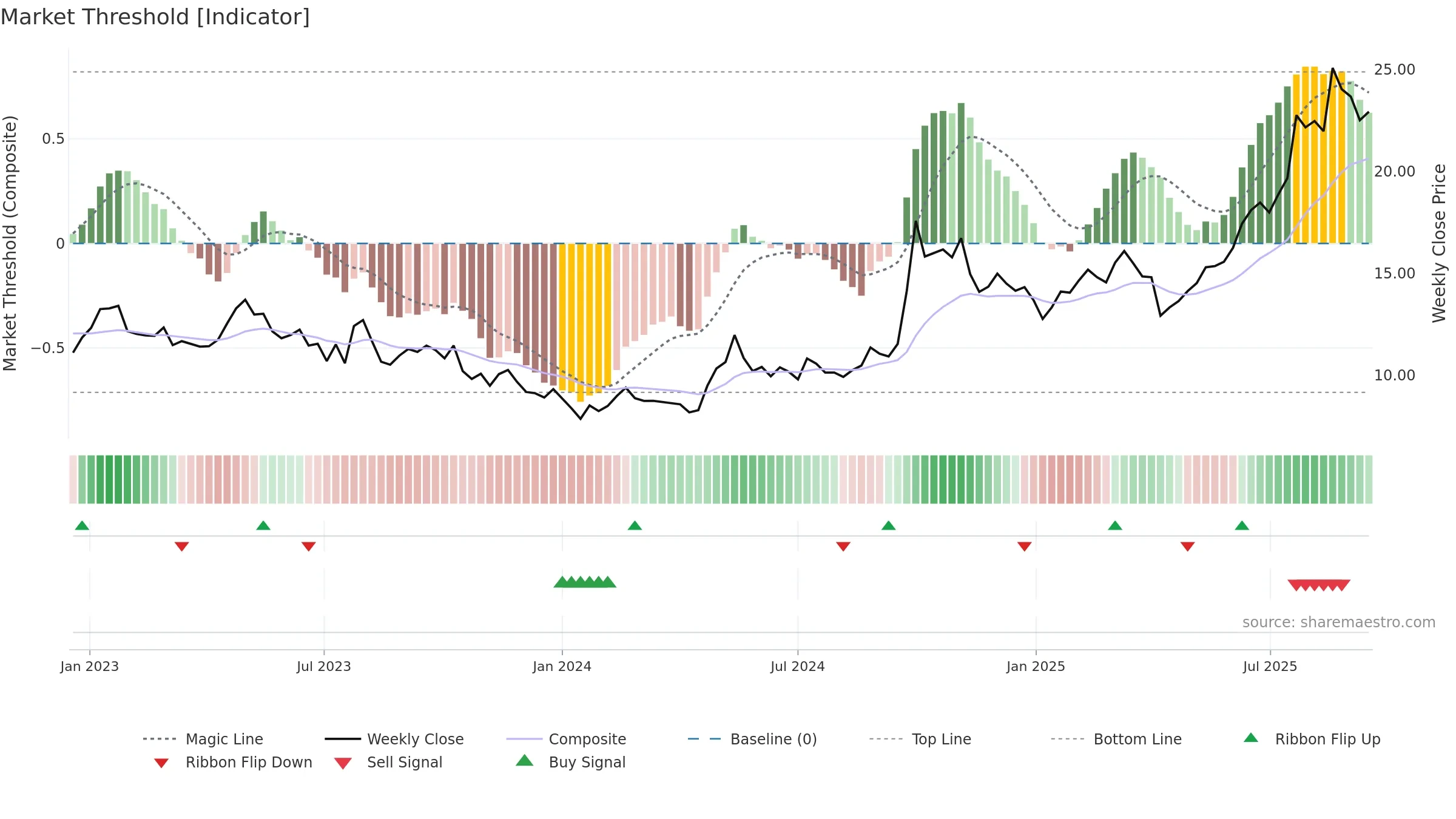The image size is (1456, 819).
Task: Click the Market Threshold (Composite) axis title
Action: pos(10,243)
